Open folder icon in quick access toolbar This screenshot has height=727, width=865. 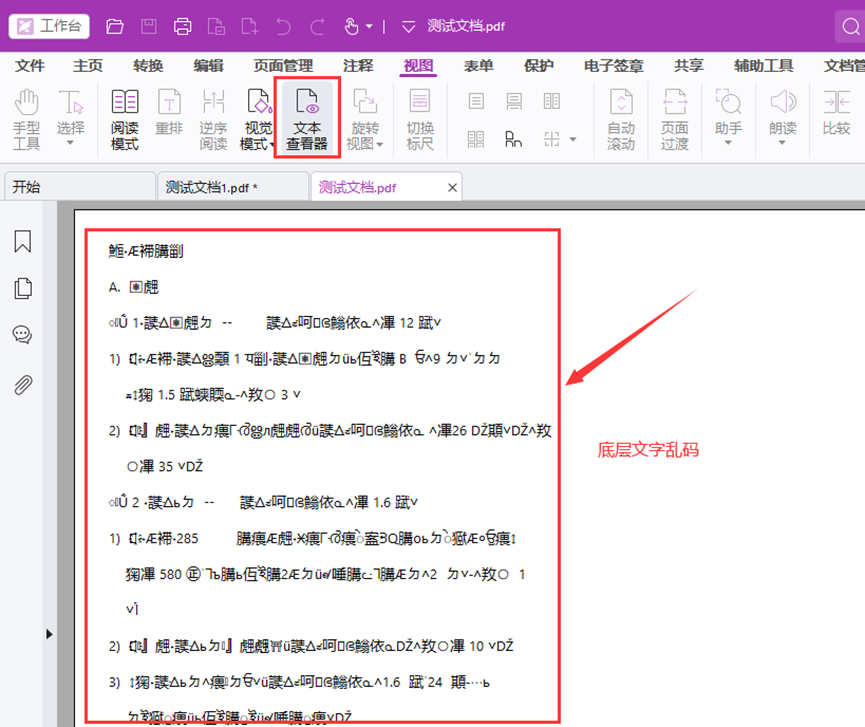pyautogui.click(x=115, y=26)
